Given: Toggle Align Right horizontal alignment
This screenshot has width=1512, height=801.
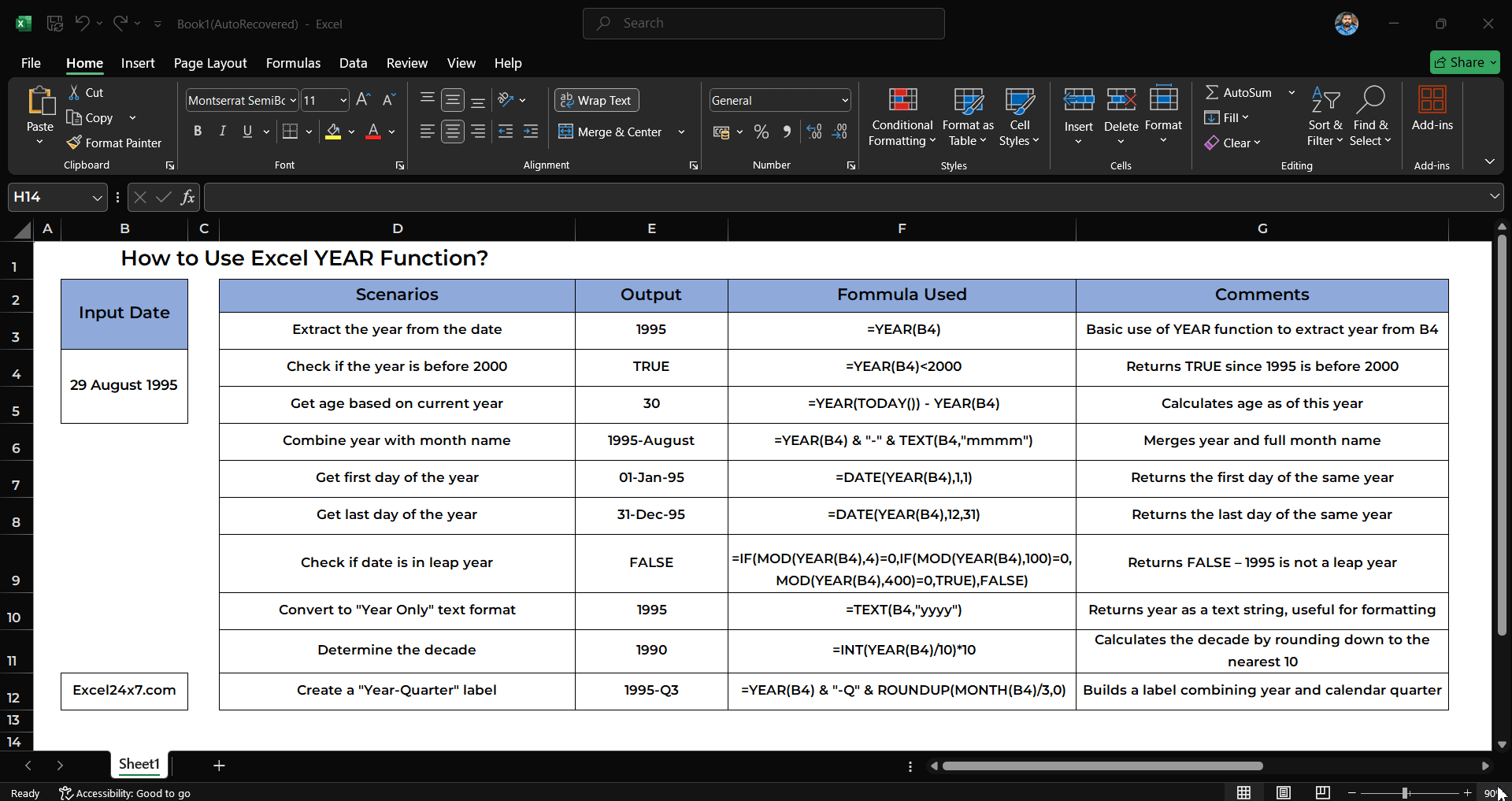Looking at the screenshot, I should click(x=478, y=132).
